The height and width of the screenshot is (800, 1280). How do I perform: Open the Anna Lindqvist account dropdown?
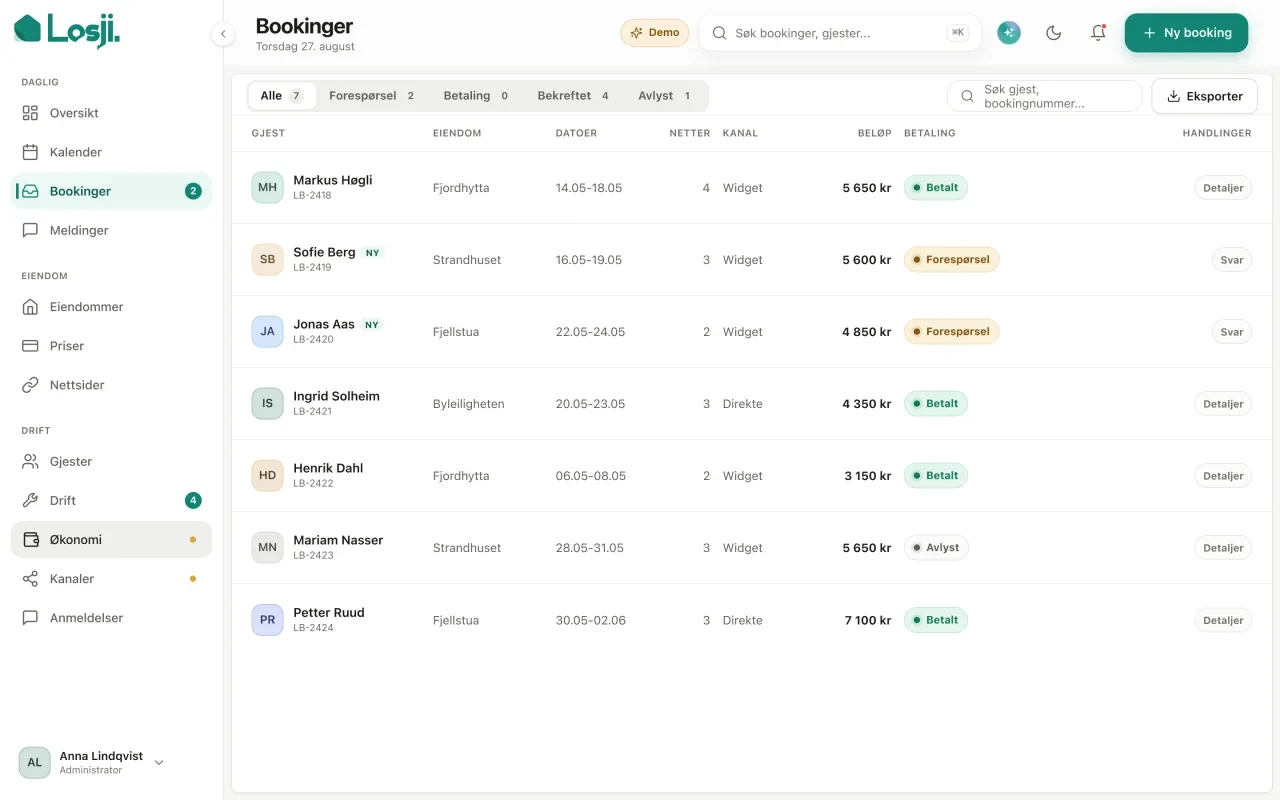tap(92, 762)
